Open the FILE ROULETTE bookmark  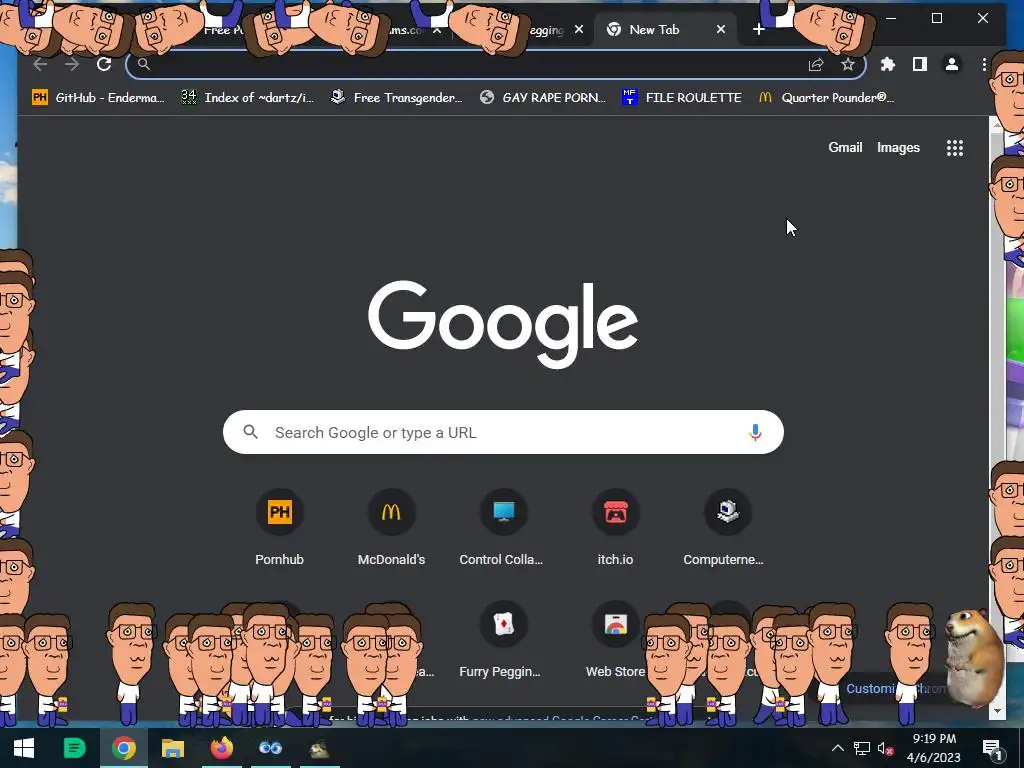pos(681,97)
